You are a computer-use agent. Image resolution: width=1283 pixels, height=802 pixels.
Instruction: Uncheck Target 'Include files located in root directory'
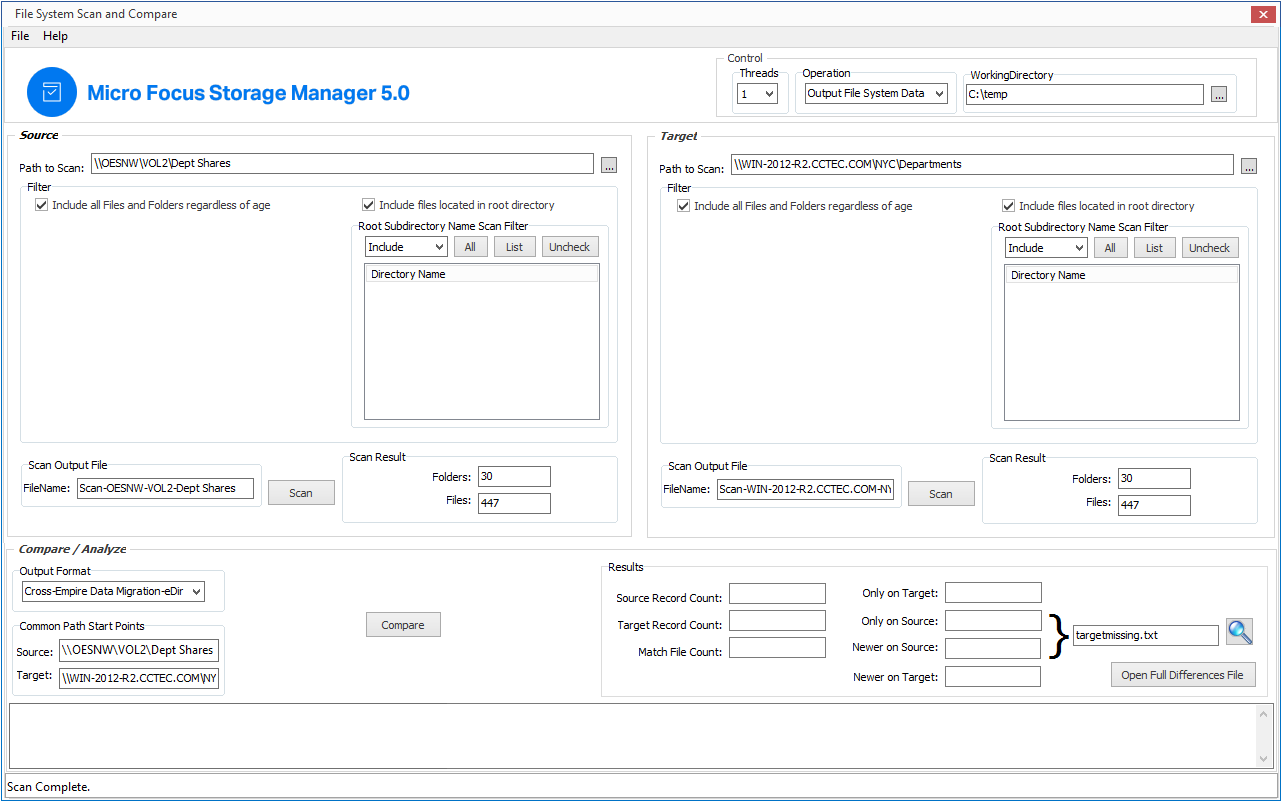[x=1009, y=206]
